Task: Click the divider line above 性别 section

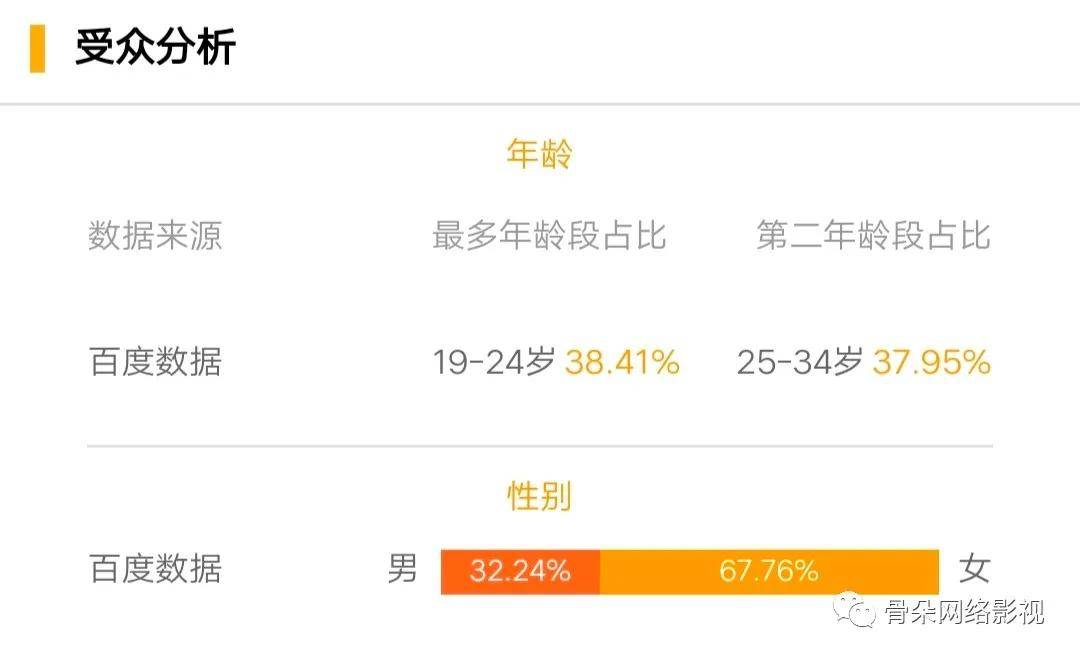Action: [539, 446]
